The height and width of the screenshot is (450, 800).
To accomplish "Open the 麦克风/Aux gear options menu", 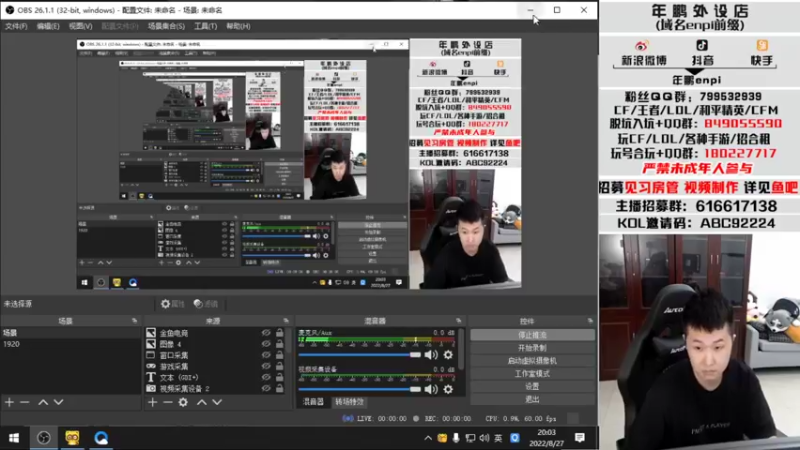I will (x=448, y=355).
